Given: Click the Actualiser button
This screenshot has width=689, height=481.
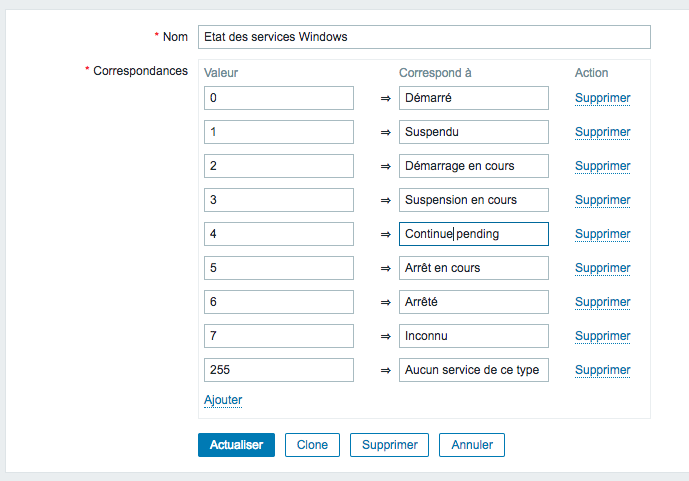Looking at the screenshot, I should (x=236, y=445).
